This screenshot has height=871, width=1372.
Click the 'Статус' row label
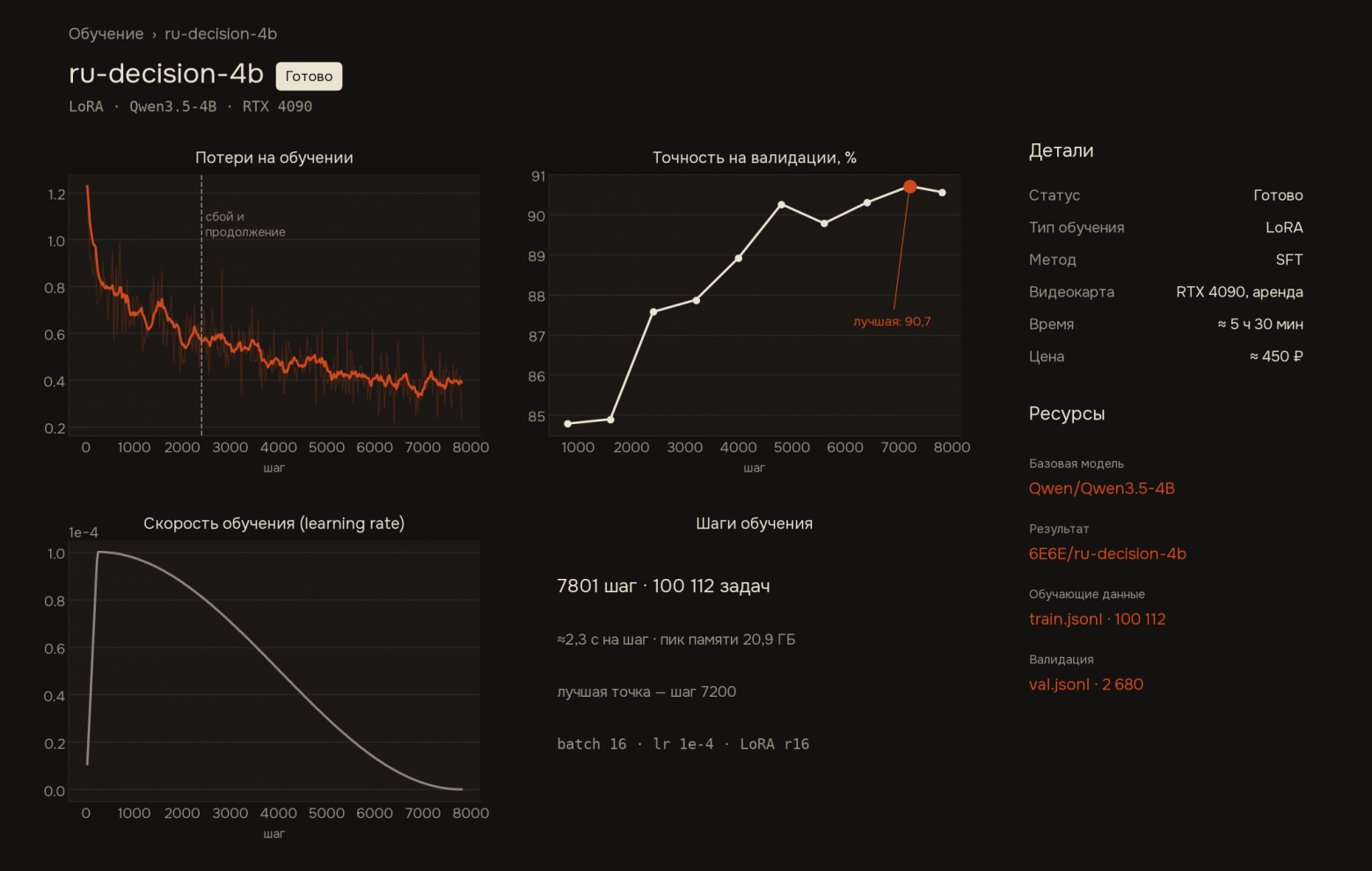1055,195
